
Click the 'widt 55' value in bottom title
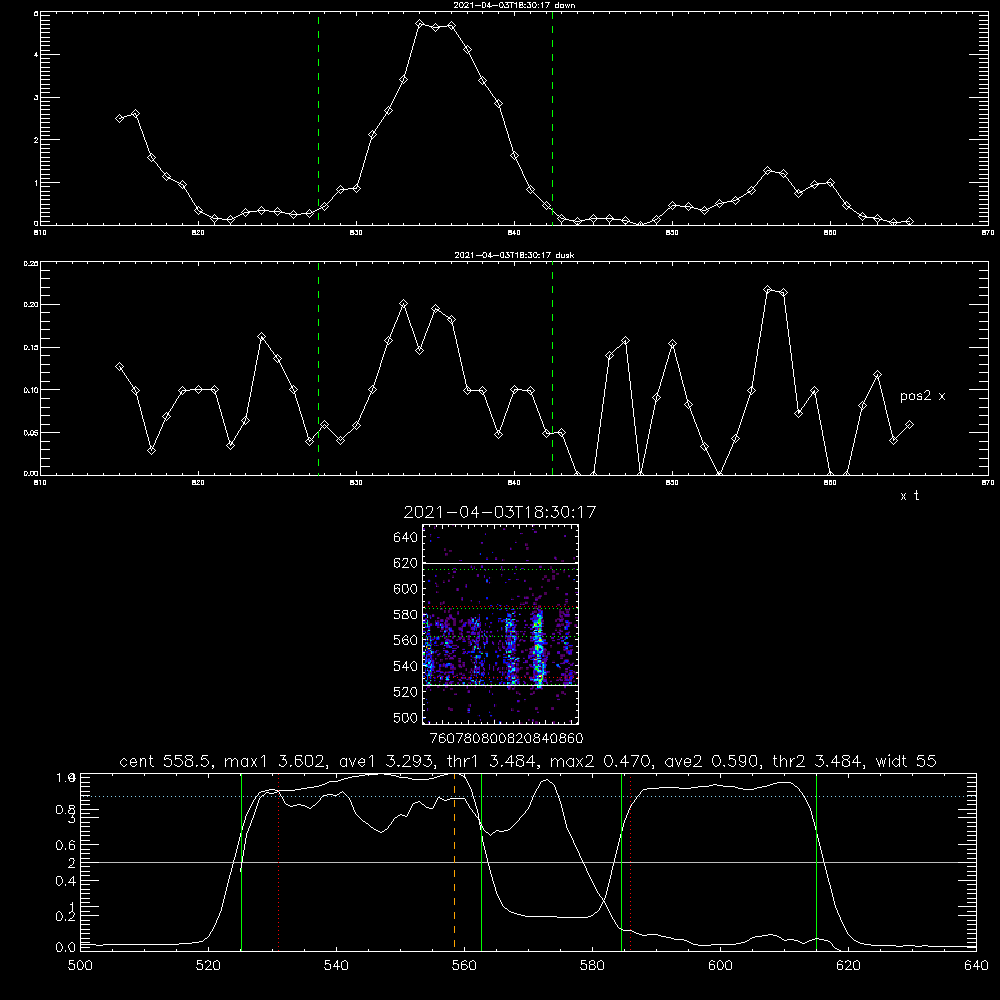(906, 761)
